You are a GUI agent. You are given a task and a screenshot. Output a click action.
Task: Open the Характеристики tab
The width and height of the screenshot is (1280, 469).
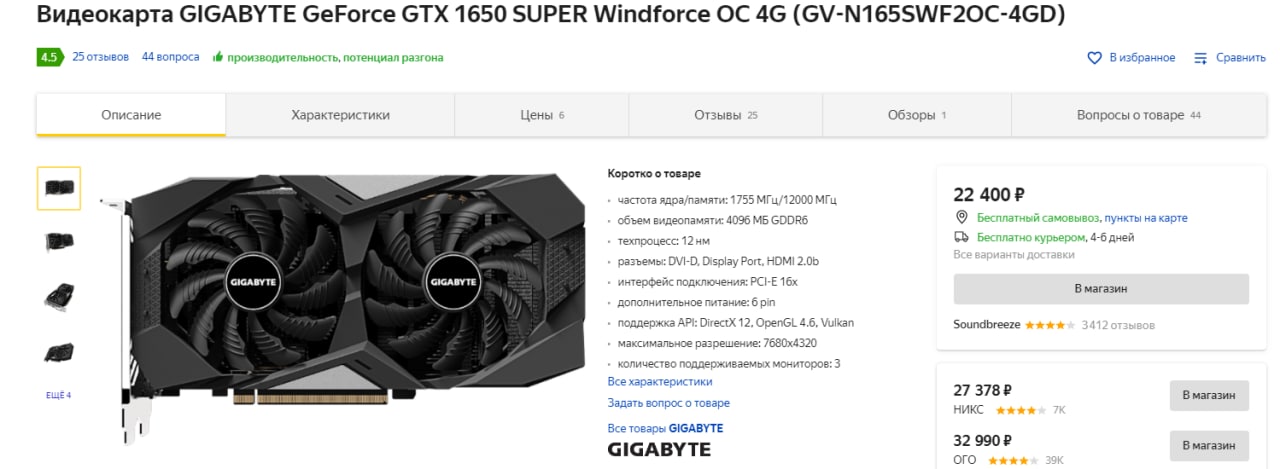pyautogui.click(x=340, y=115)
